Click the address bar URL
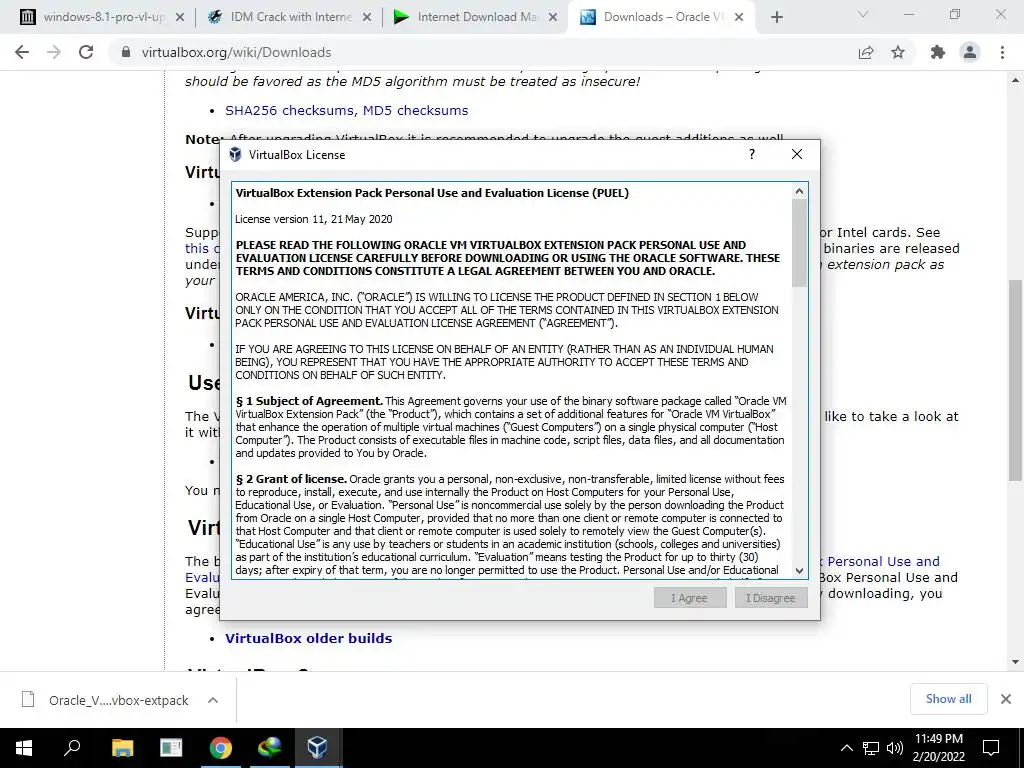1024x768 pixels. [x=236, y=52]
